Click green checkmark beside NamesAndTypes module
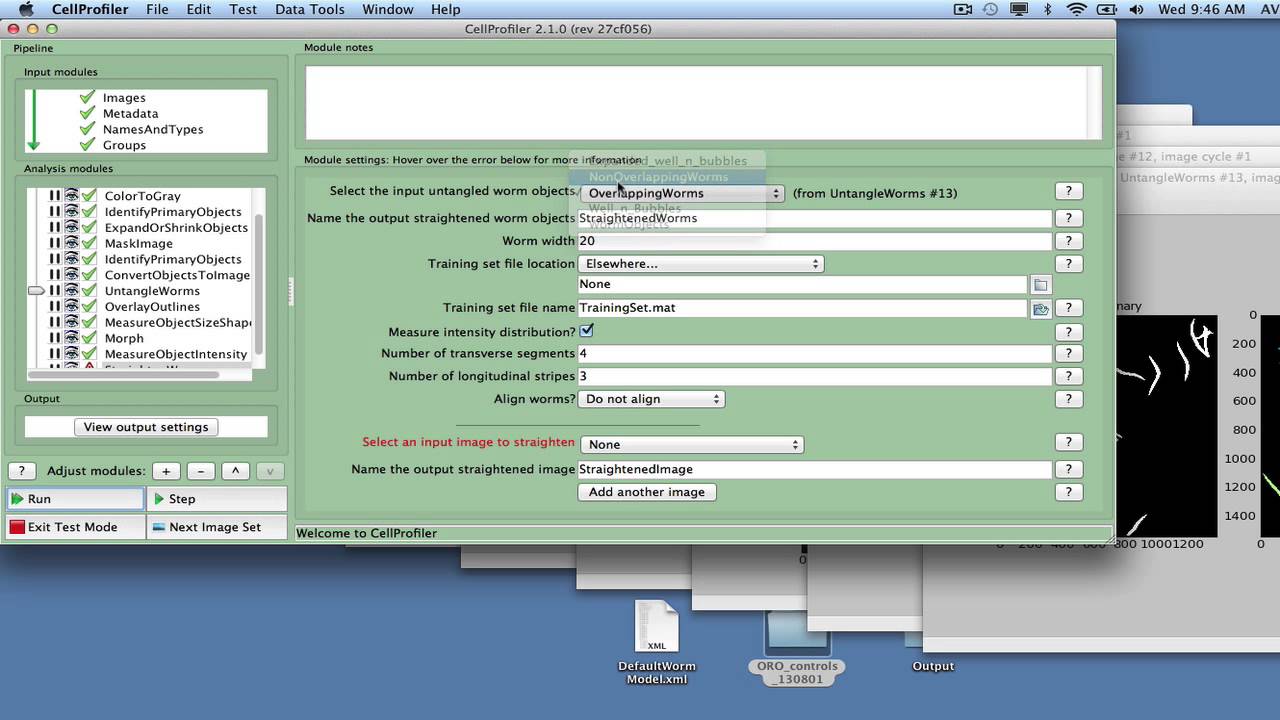 pyautogui.click(x=87, y=129)
